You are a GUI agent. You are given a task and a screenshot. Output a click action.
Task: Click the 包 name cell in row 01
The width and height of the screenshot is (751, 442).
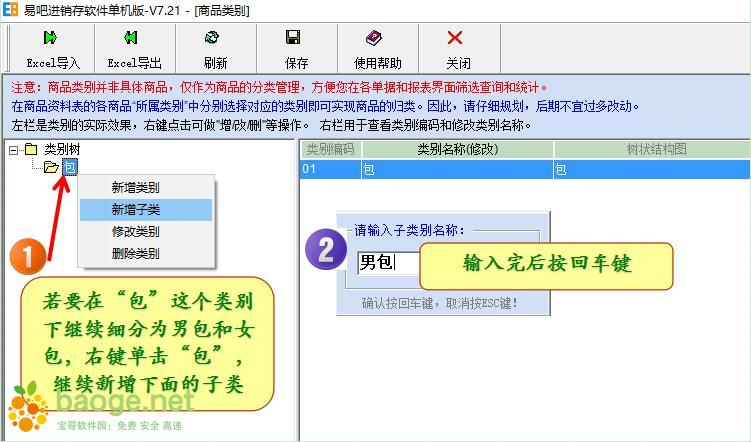click(x=457, y=169)
